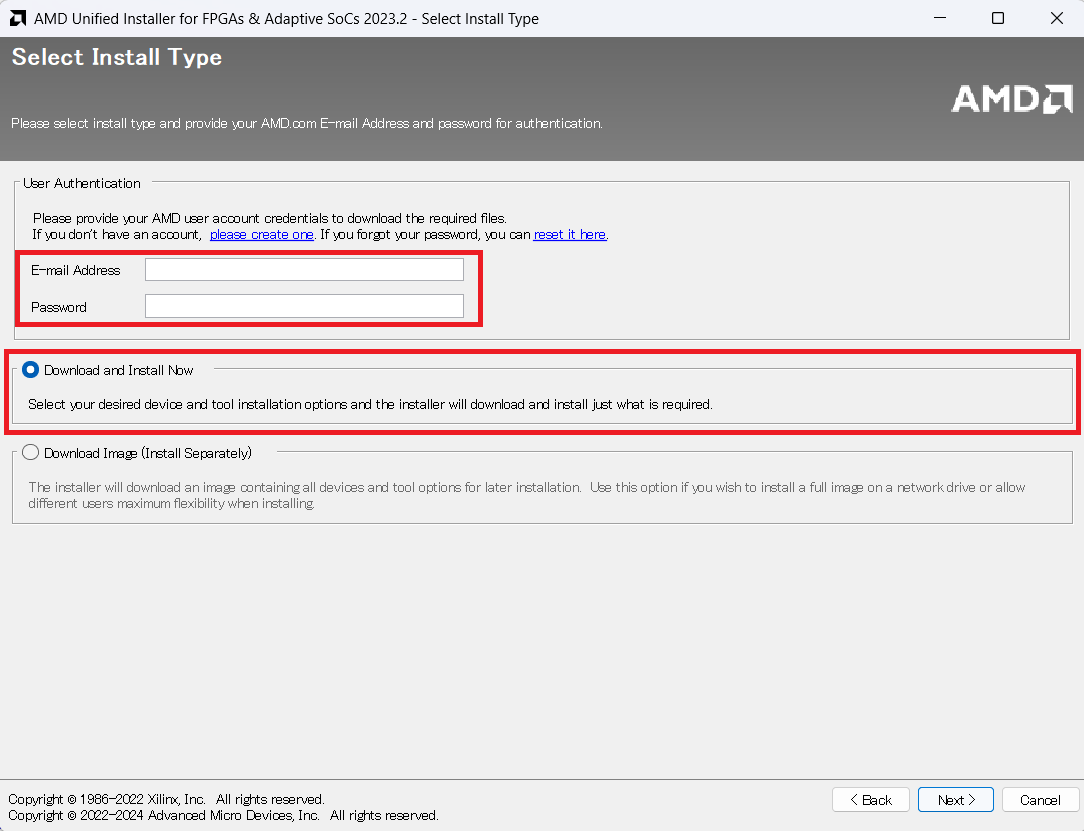Click the 'Select your desired device' description text
The width and height of the screenshot is (1084, 831).
[x=370, y=404]
